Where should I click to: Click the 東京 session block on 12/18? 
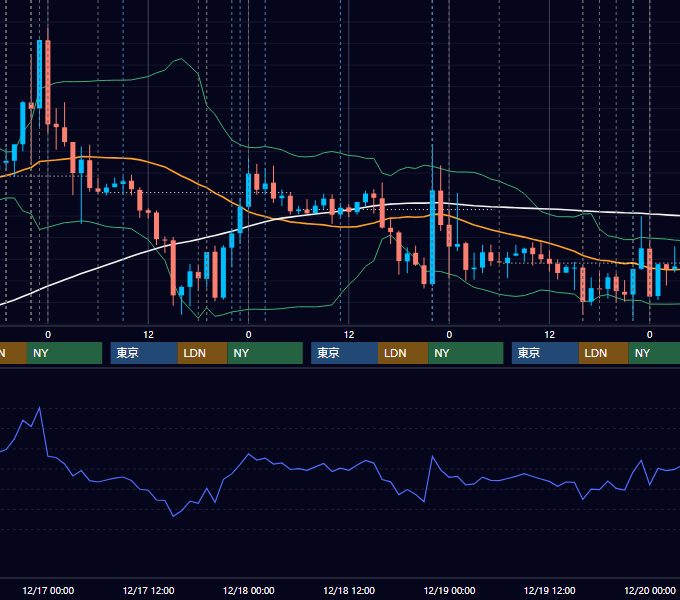tap(345, 353)
